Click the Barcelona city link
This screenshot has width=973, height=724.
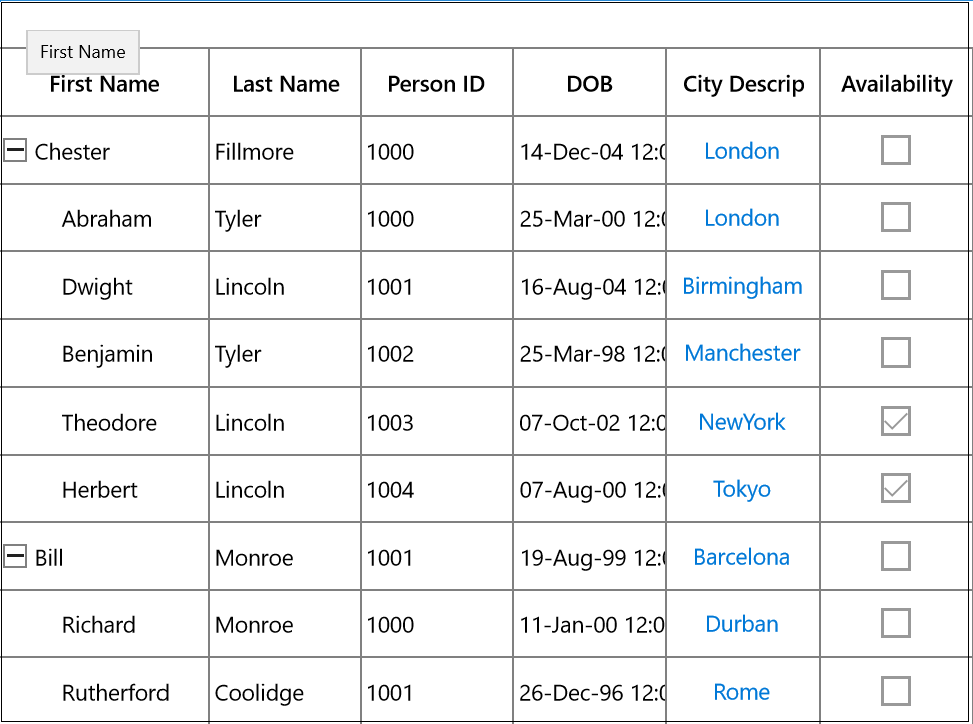point(742,557)
